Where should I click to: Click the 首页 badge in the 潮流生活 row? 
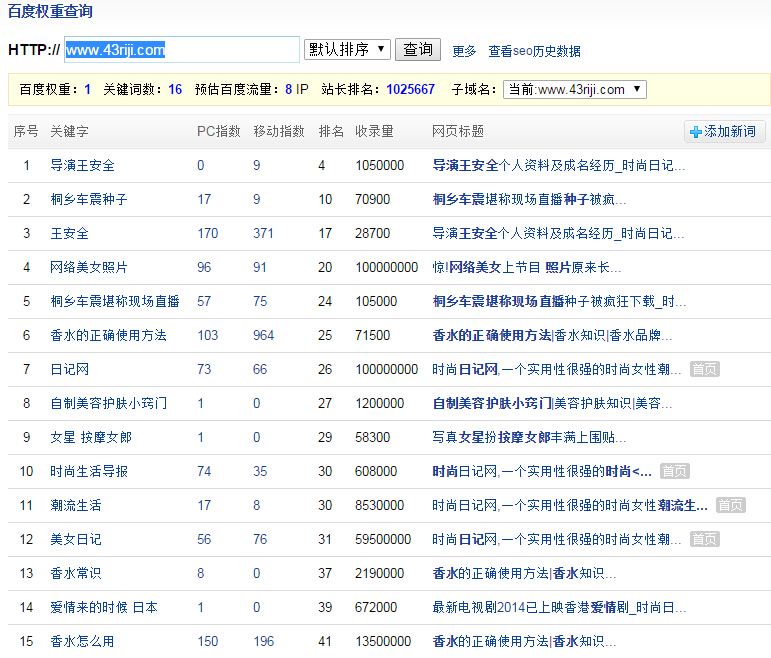pos(730,505)
